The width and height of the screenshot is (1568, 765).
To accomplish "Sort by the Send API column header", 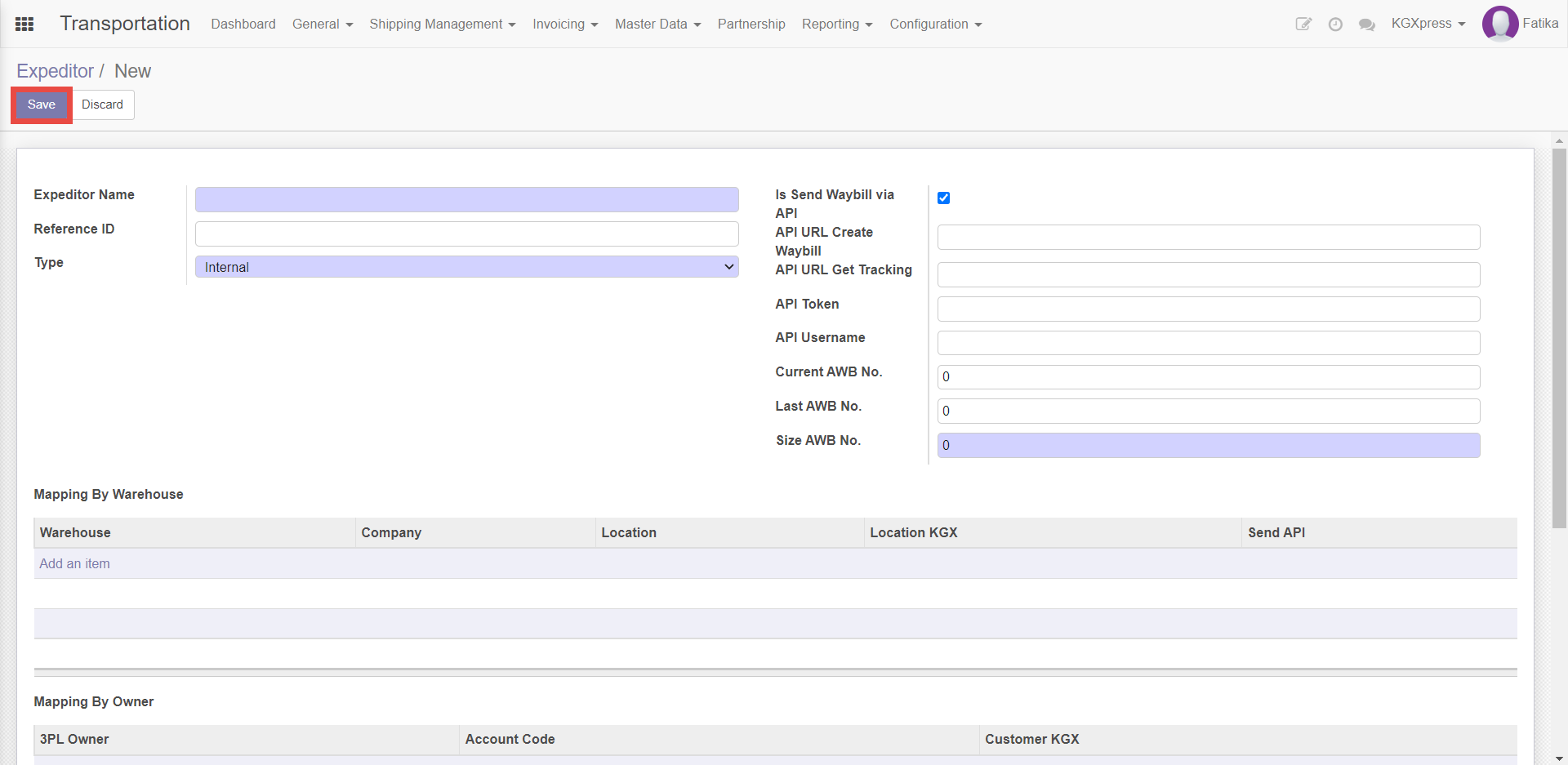I will 1379,532.
